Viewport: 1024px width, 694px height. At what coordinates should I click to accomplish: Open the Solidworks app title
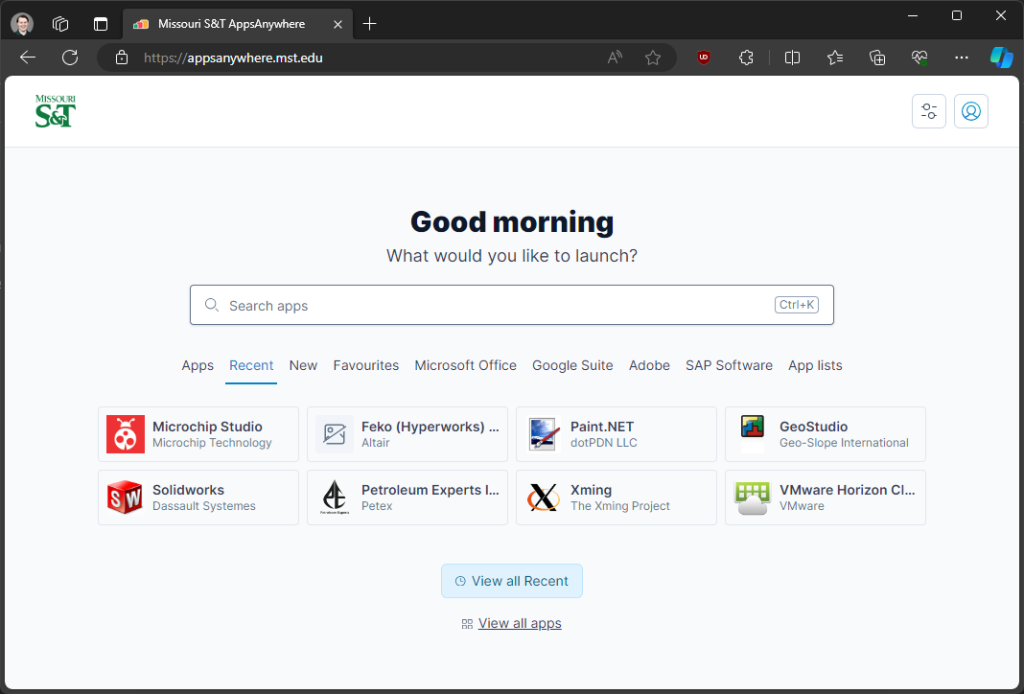(188, 490)
